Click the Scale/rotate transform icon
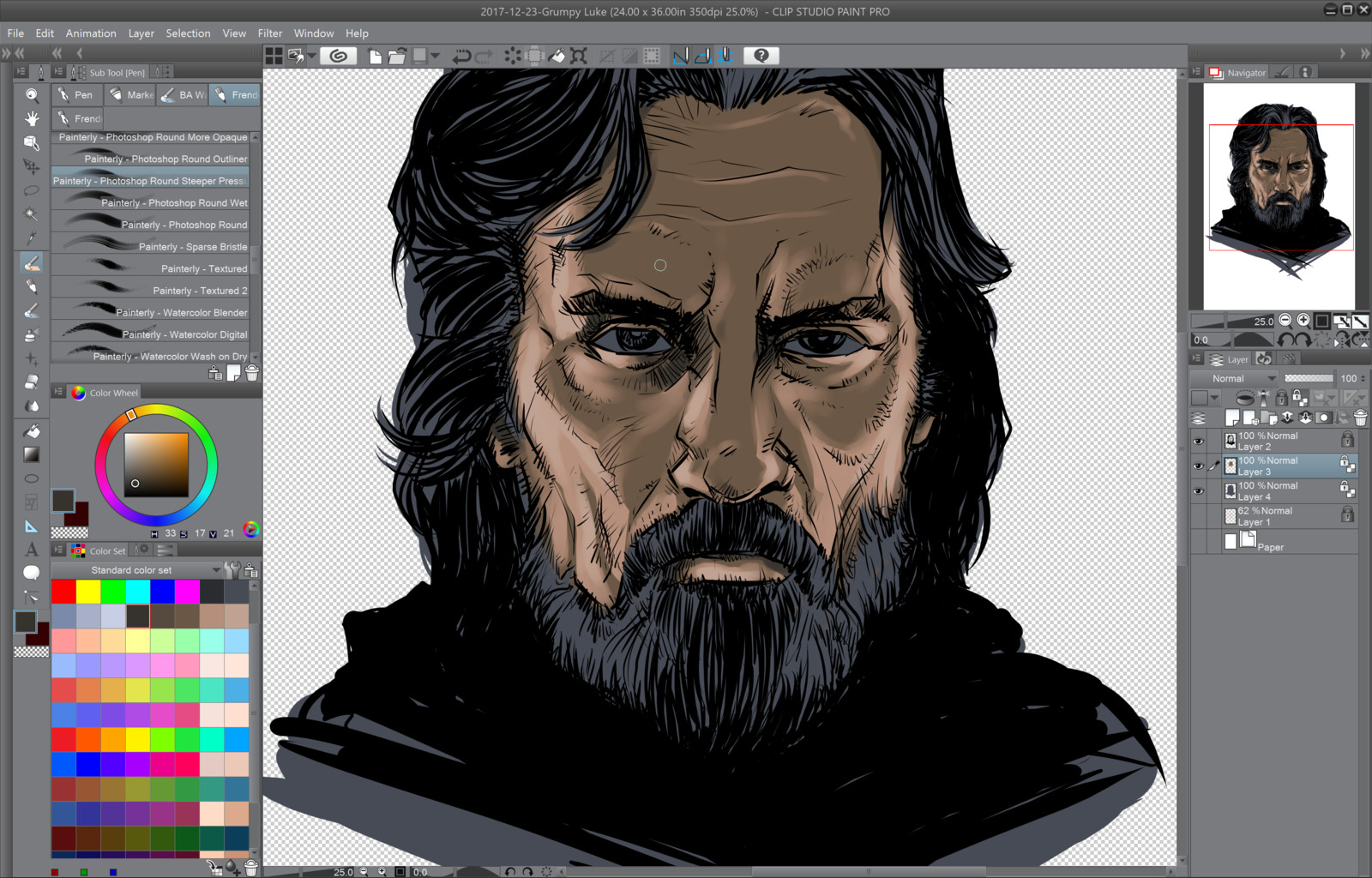Image resolution: width=1372 pixels, height=878 pixels. pyautogui.click(x=580, y=57)
